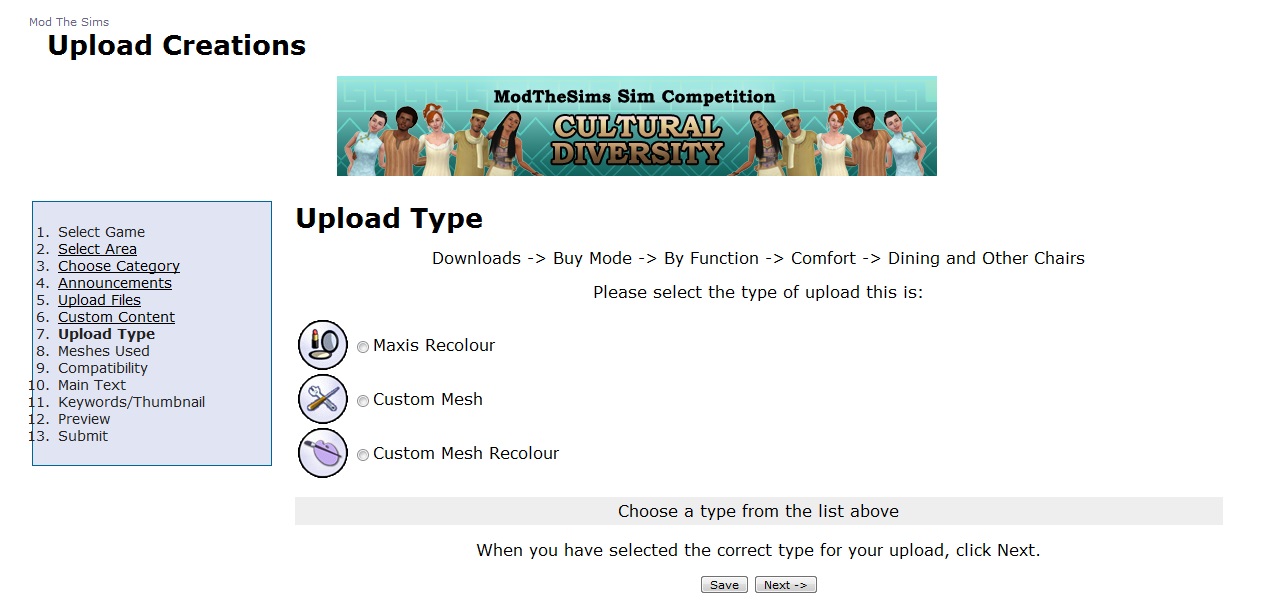The image size is (1274, 607).
Task: Click the Custom Mesh tools icon
Action: (x=322, y=399)
